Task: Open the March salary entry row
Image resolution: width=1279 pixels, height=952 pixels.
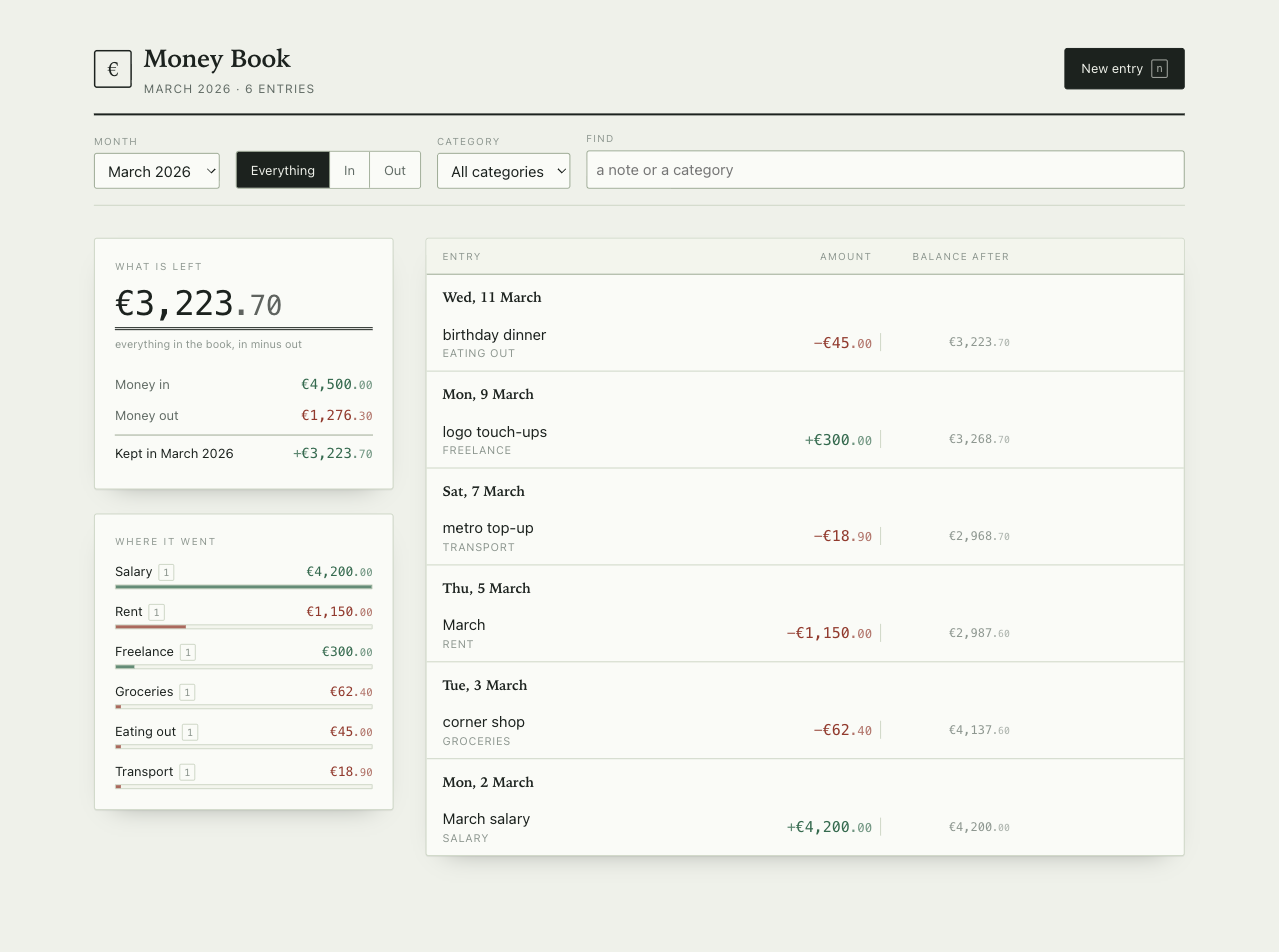Action: tap(805, 827)
